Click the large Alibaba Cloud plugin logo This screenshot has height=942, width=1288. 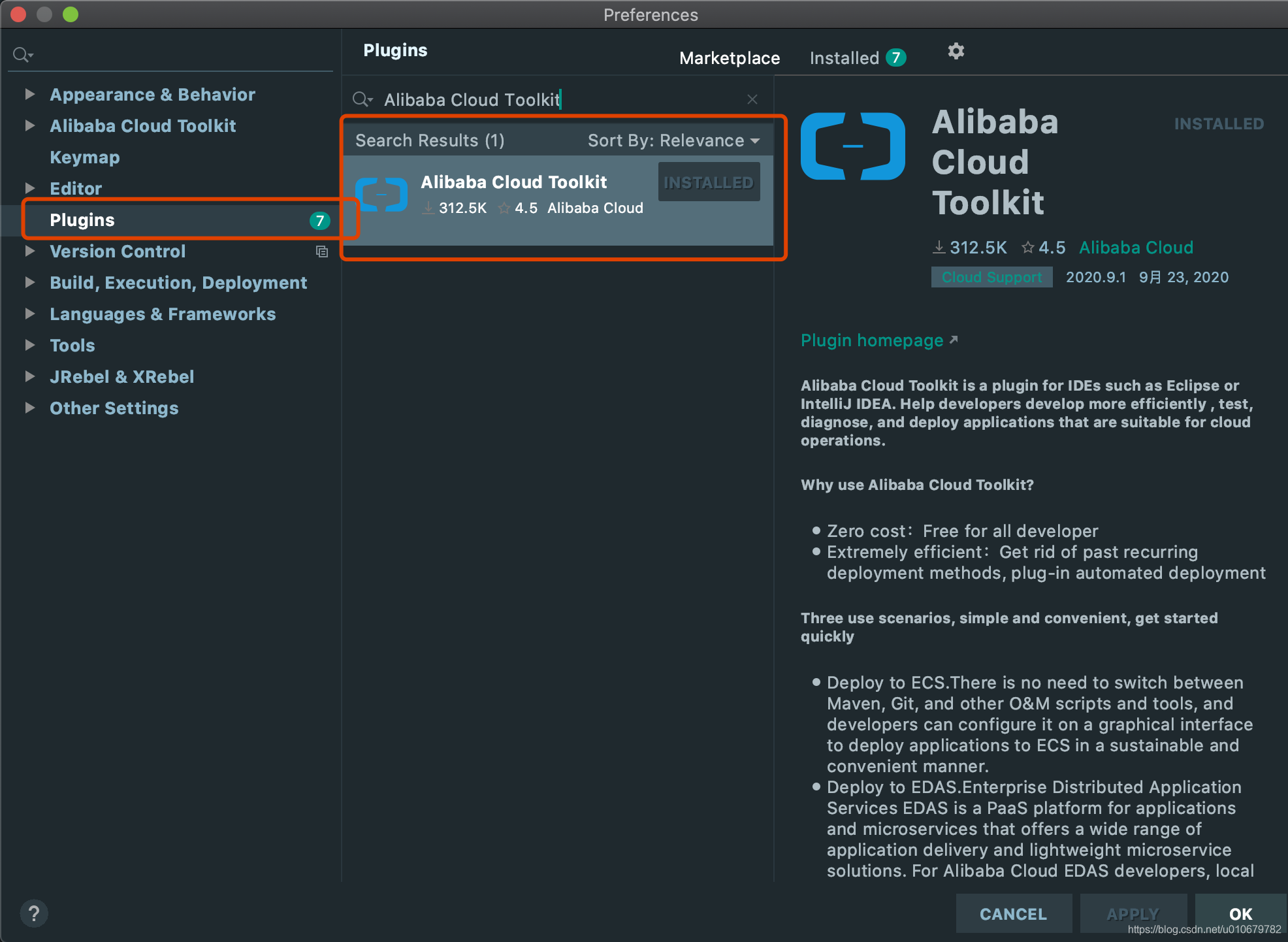tap(852, 146)
